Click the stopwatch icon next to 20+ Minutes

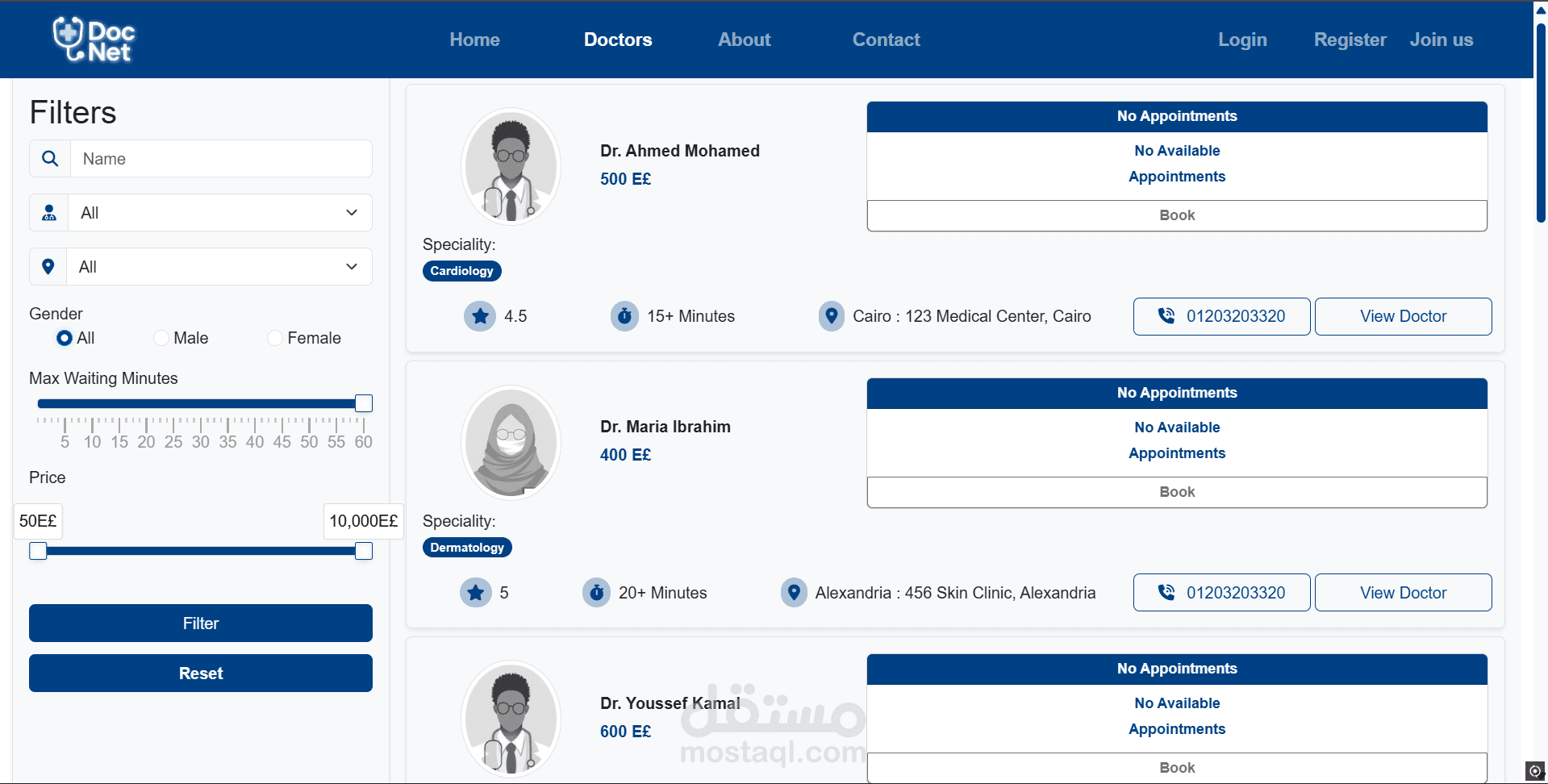pos(596,593)
